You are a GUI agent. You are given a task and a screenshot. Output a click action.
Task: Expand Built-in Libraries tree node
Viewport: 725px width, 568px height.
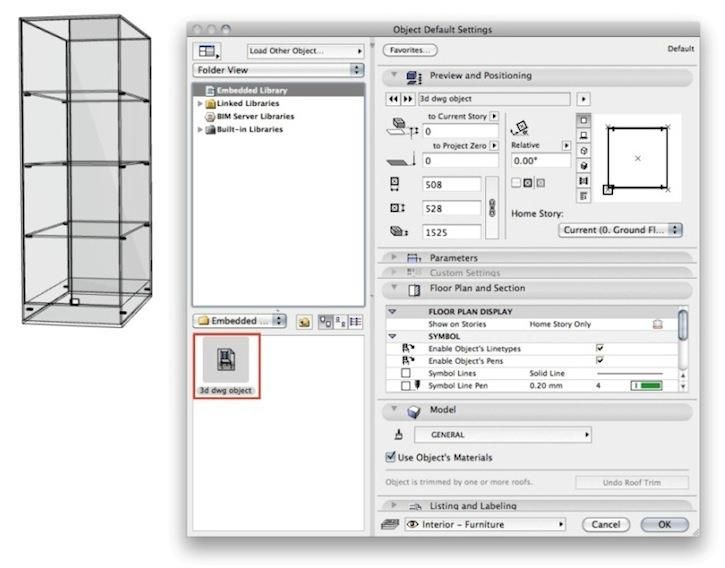tap(200, 129)
